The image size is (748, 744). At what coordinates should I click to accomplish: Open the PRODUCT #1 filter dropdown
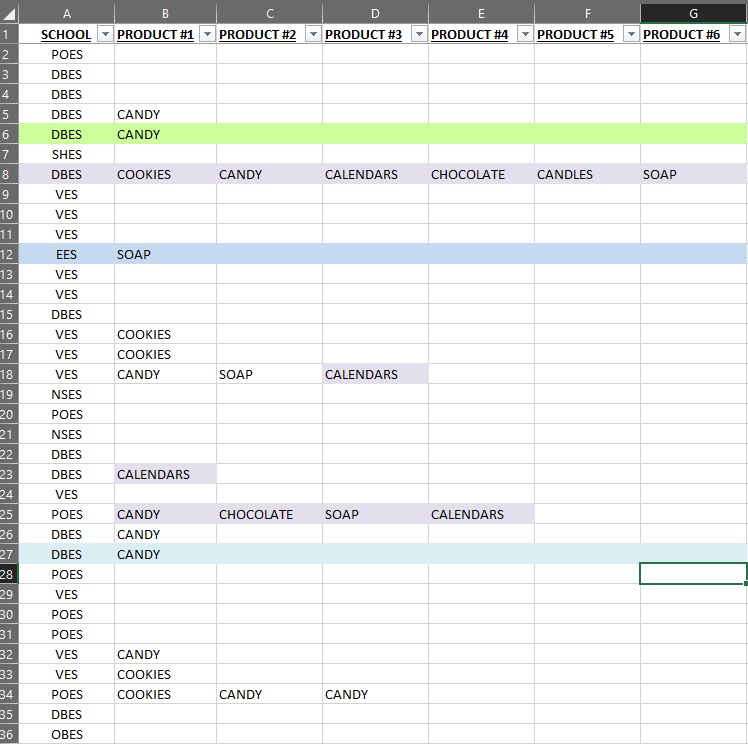click(207, 34)
